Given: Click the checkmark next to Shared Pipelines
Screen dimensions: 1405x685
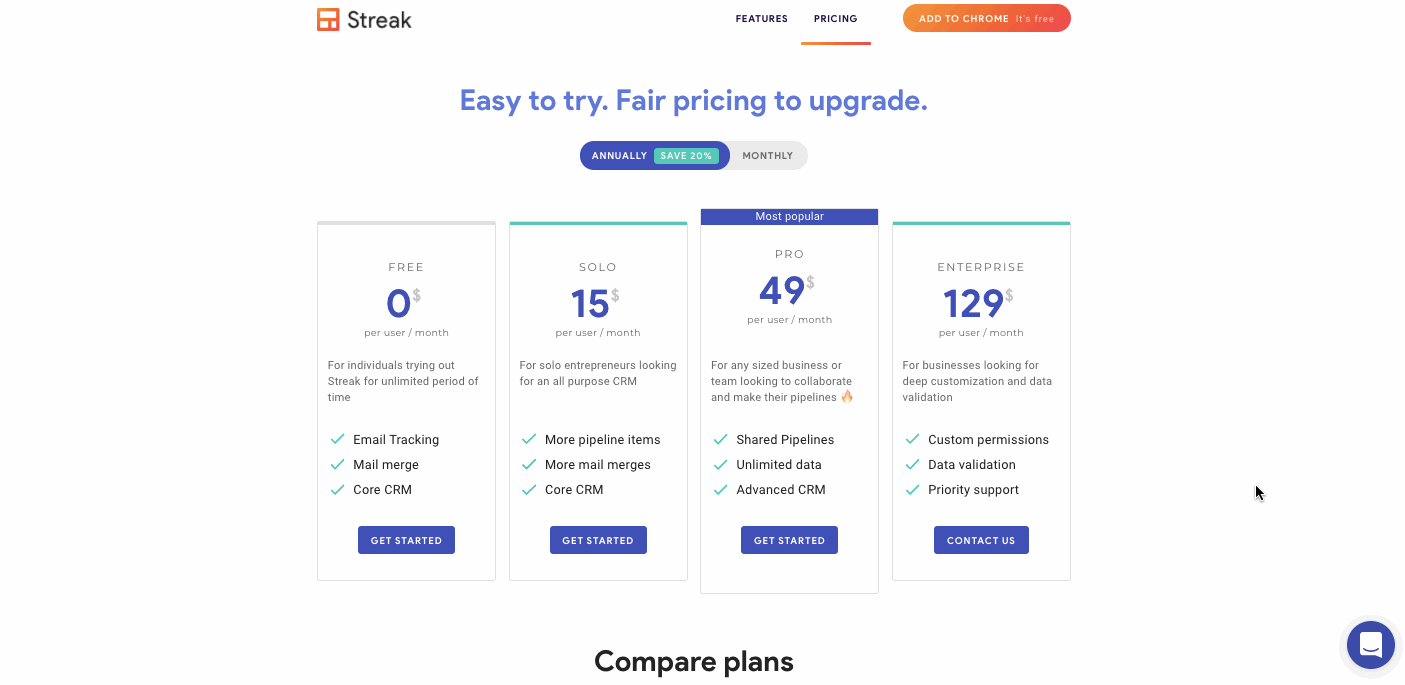Looking at the screenshot, I should (x=720, y=439).
